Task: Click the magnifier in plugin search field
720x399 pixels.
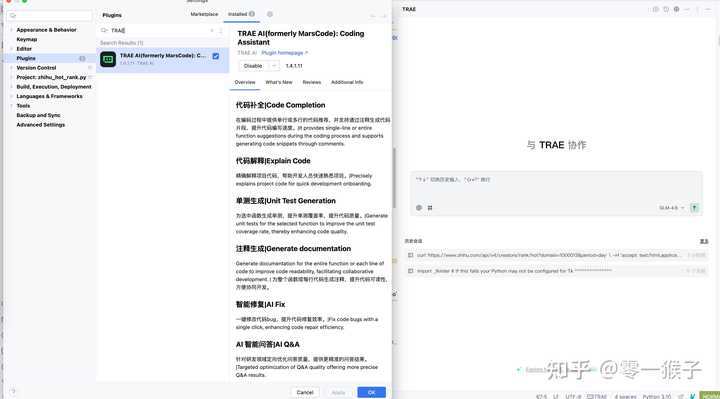Action: (104, 30)
